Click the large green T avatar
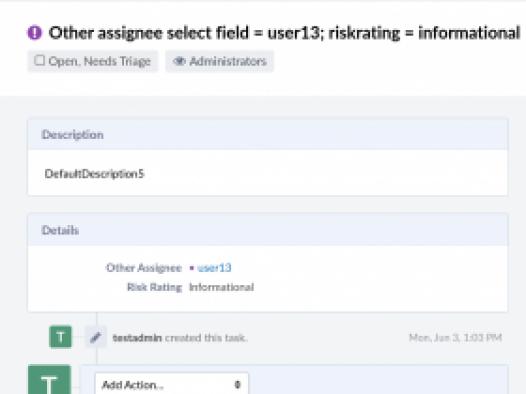 49,380
